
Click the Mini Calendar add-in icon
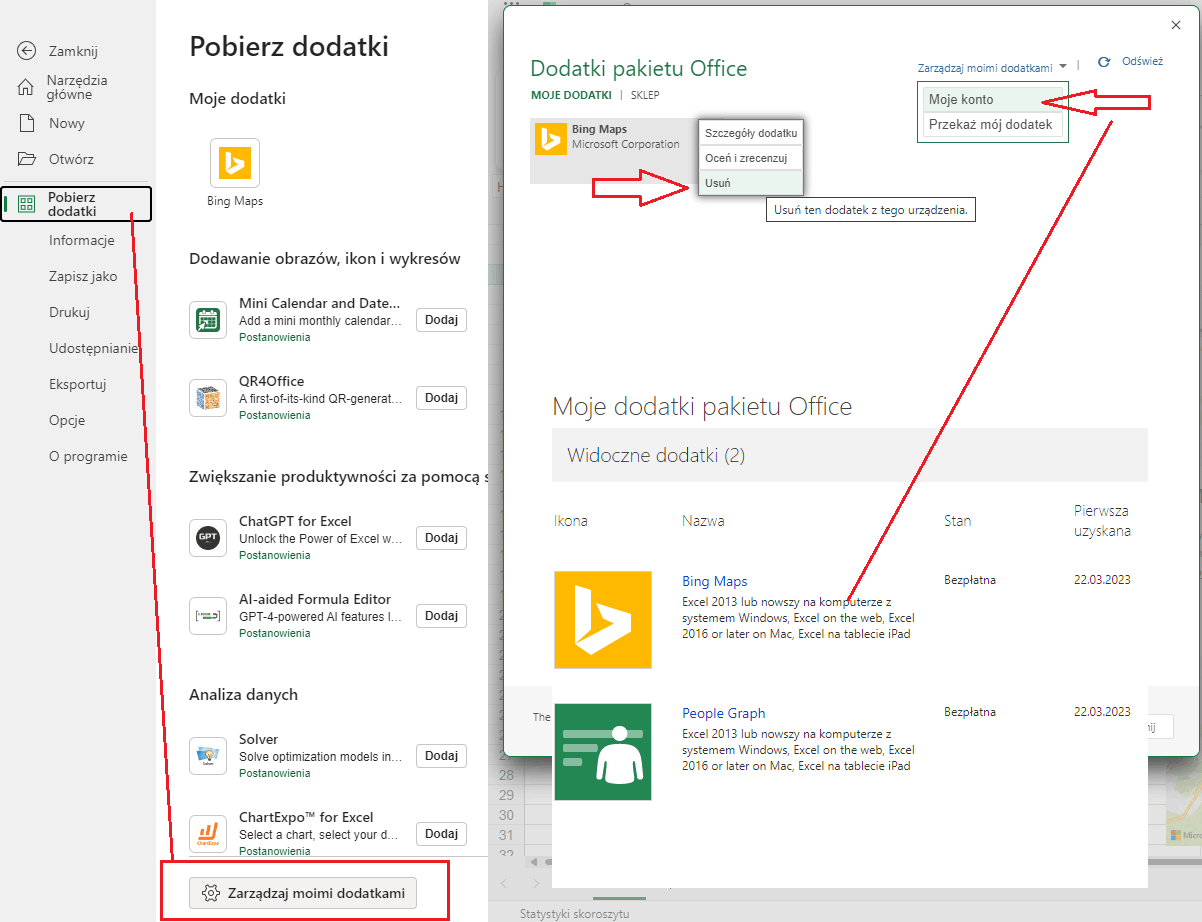pos(208,320)
